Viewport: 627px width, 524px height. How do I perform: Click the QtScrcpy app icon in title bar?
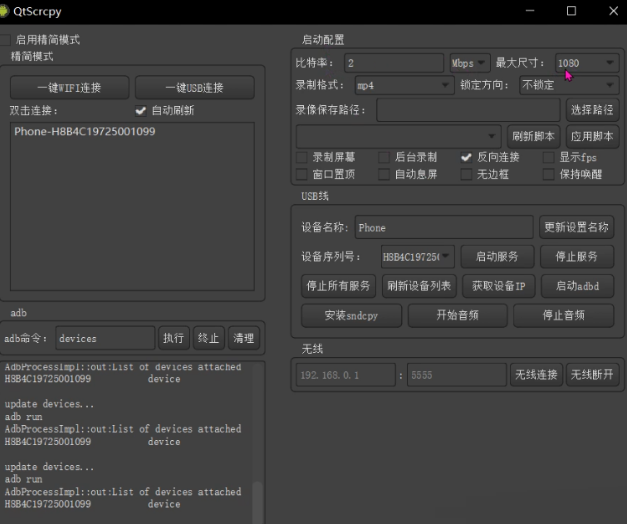(6, 11)
